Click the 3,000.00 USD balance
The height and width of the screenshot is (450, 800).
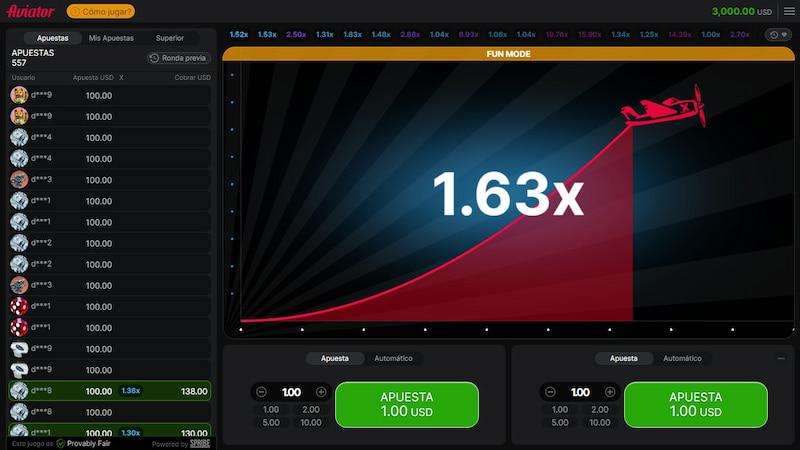tap(741, 11)
